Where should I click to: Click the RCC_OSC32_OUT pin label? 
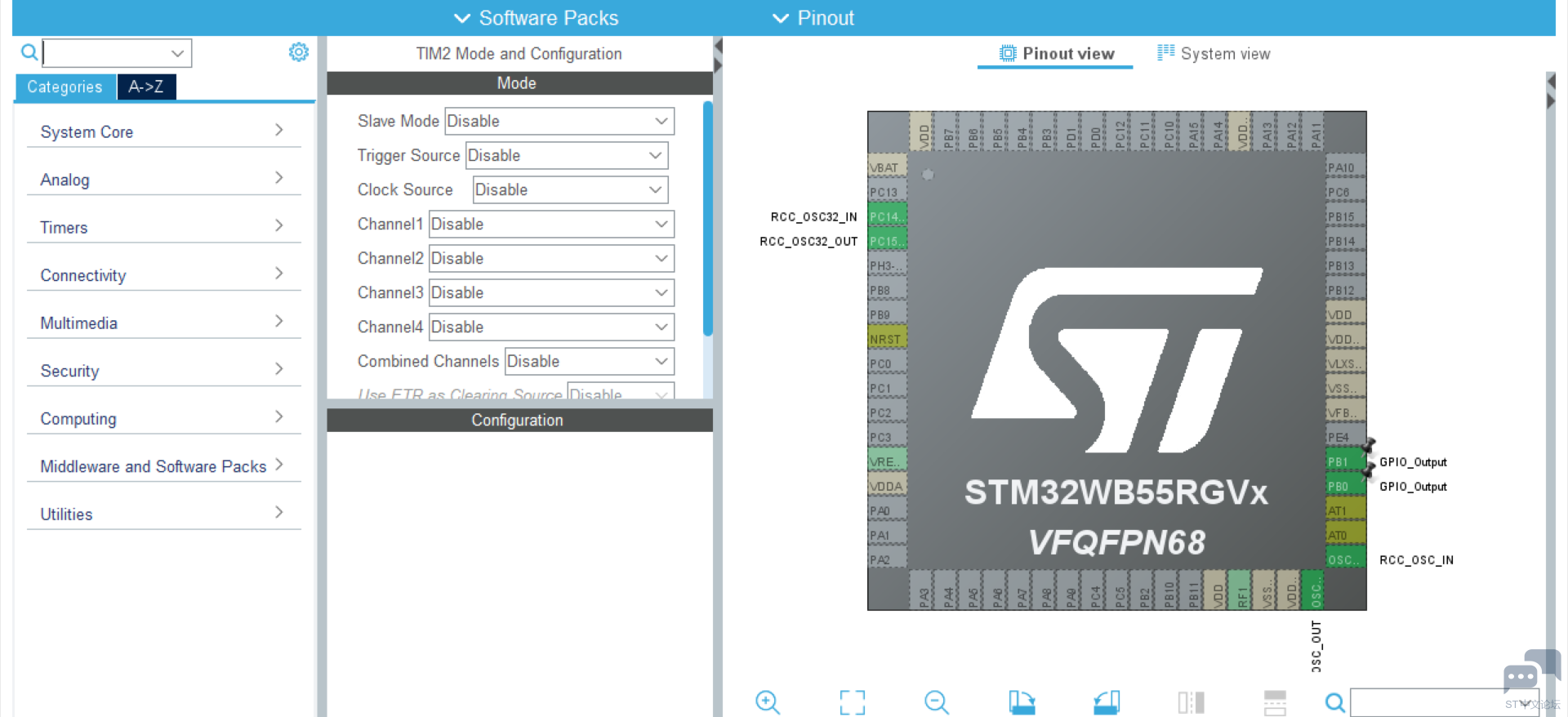tap(808, 241)
